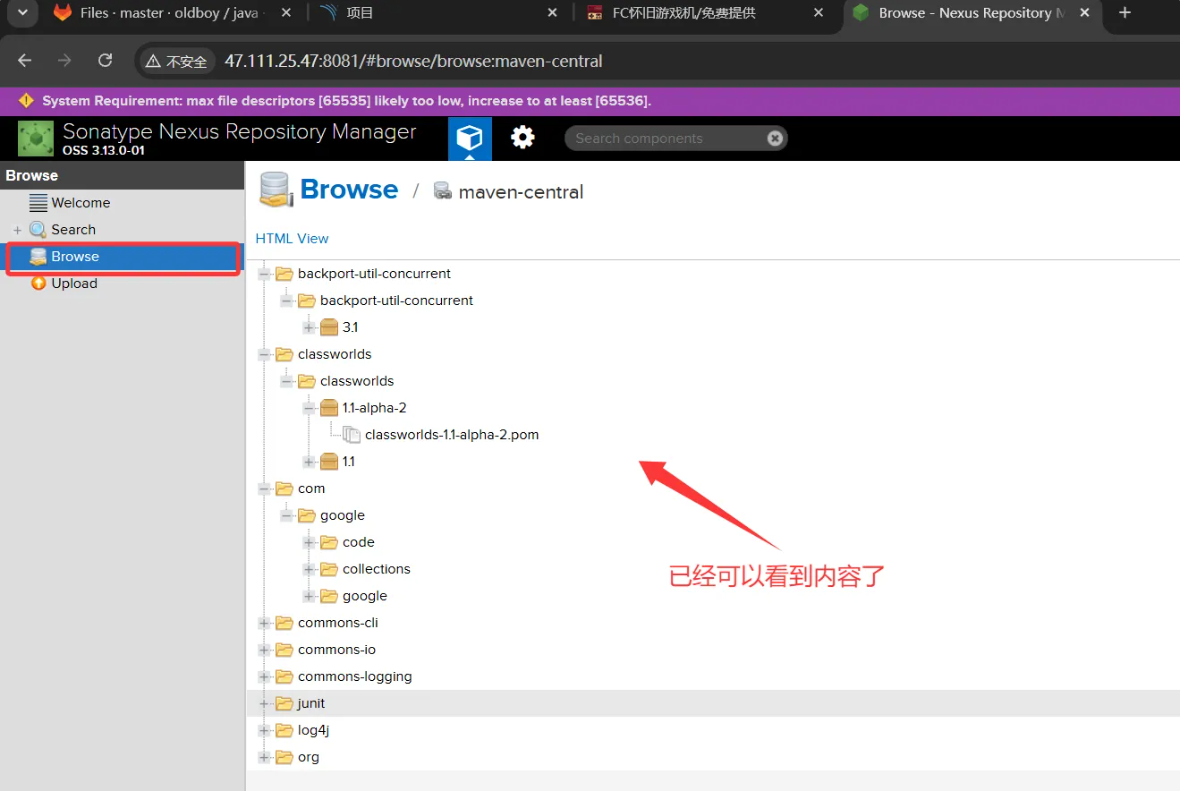Click the Browse breadcrumb heading

coord(348,189)
